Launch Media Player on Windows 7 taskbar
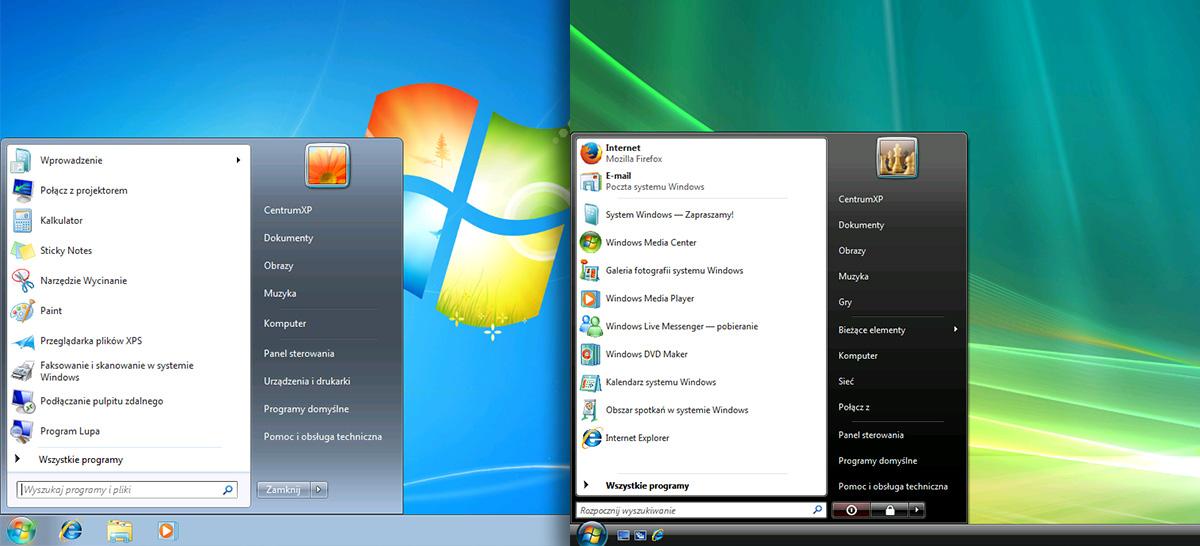The height and width of the screenshot is (546, 1200). point(166,530)
